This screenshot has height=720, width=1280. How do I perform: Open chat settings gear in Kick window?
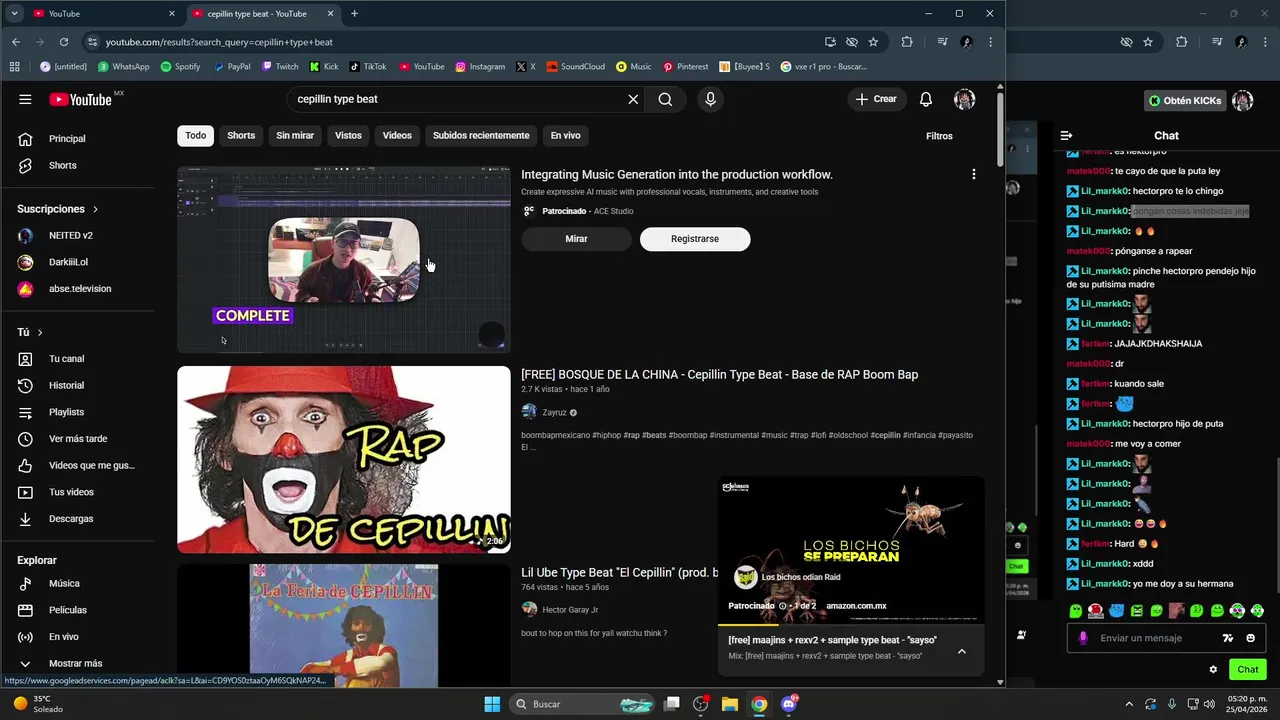(x=1213, y=669)
